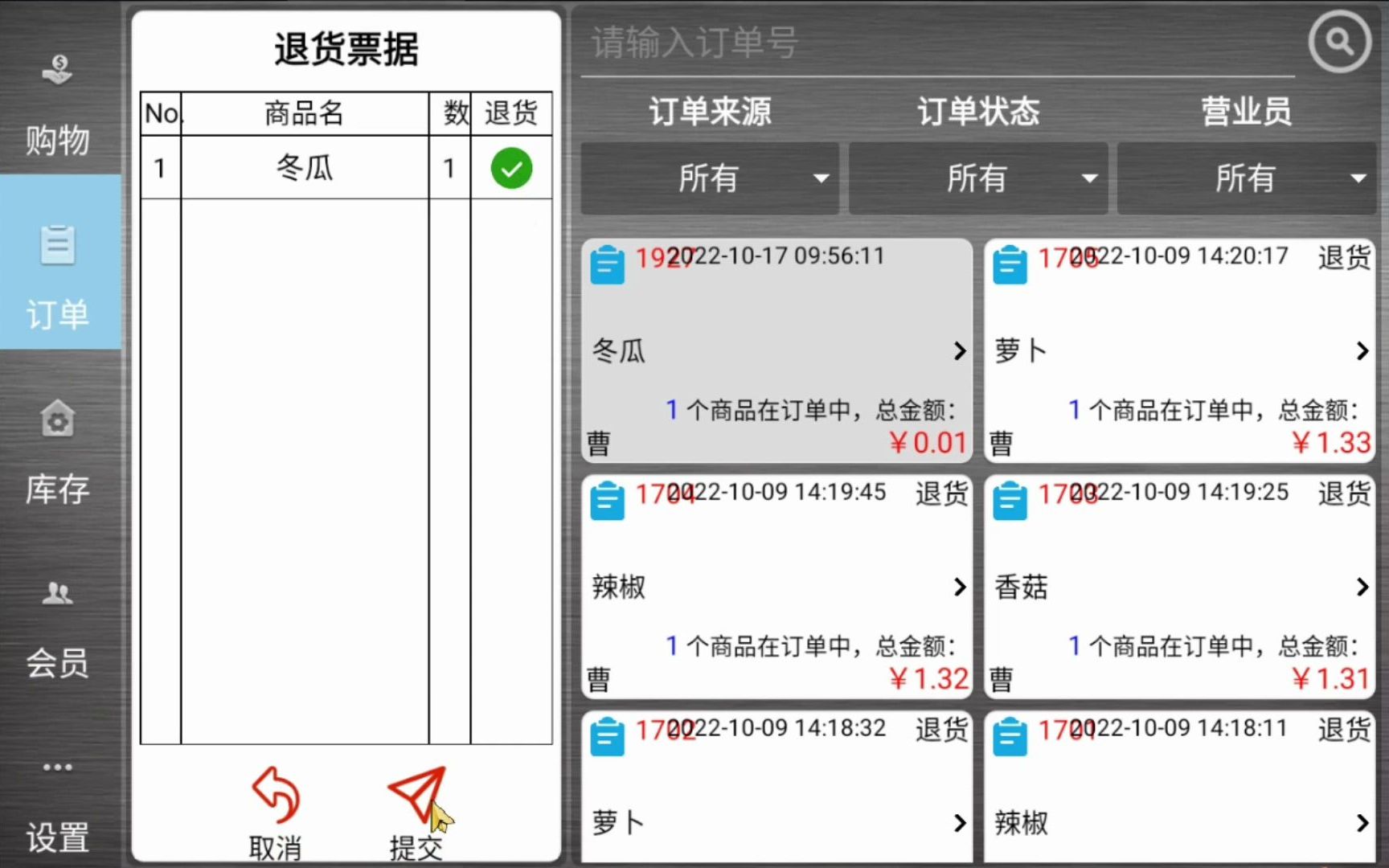Click the ¥1.32 total amount

coord(928,679)
